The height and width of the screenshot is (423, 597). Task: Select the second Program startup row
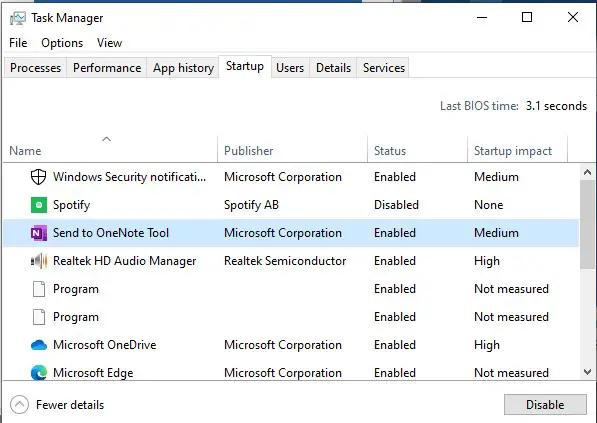pos(291,317)
